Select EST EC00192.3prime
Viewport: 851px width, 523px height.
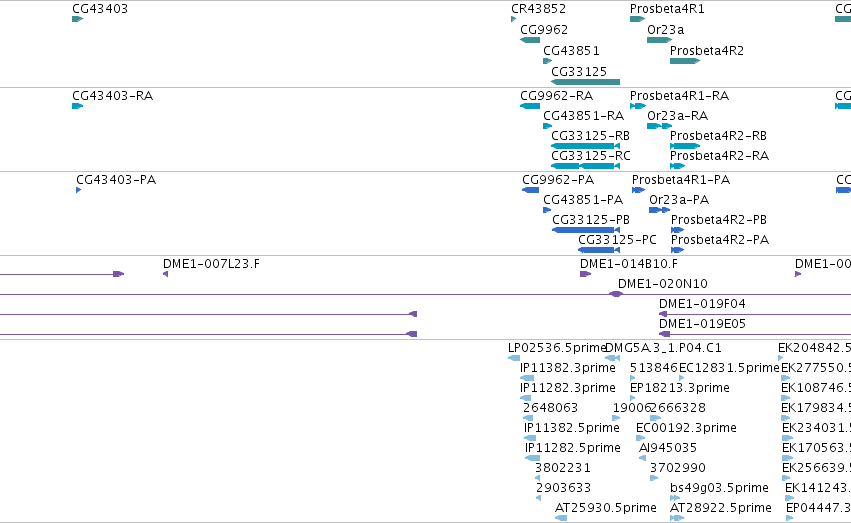click(x=686, y=429)
